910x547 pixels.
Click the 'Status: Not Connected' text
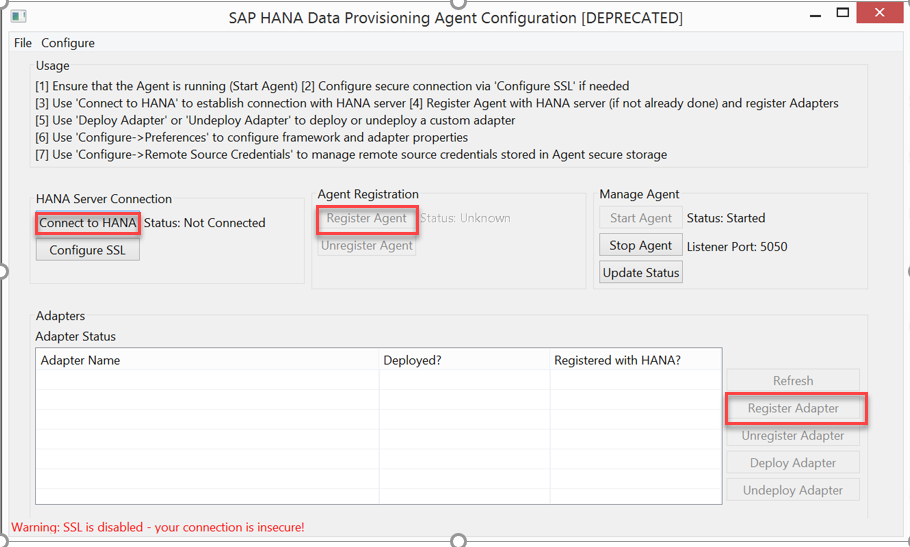click(204, 223)
